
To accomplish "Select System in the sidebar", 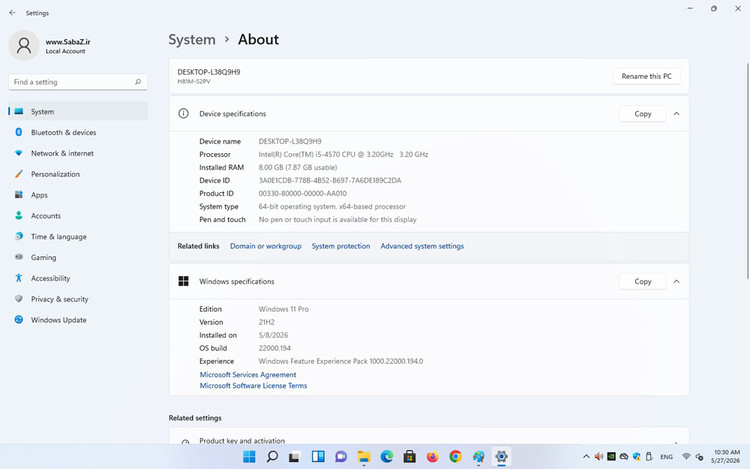I will (78, 111).
